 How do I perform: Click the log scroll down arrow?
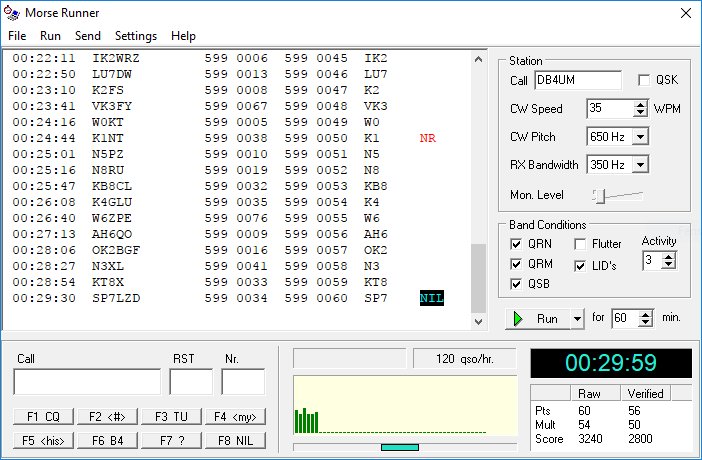click(479, 321)
